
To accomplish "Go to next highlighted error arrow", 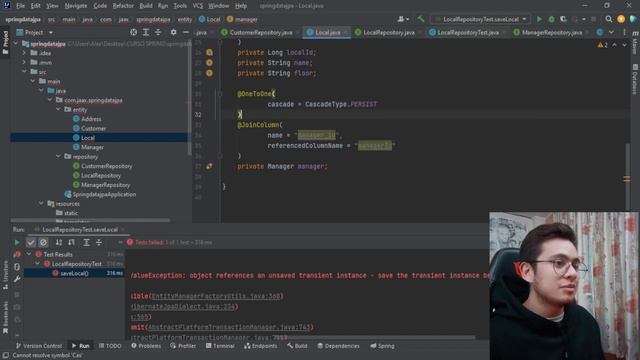I will point(624,45).
